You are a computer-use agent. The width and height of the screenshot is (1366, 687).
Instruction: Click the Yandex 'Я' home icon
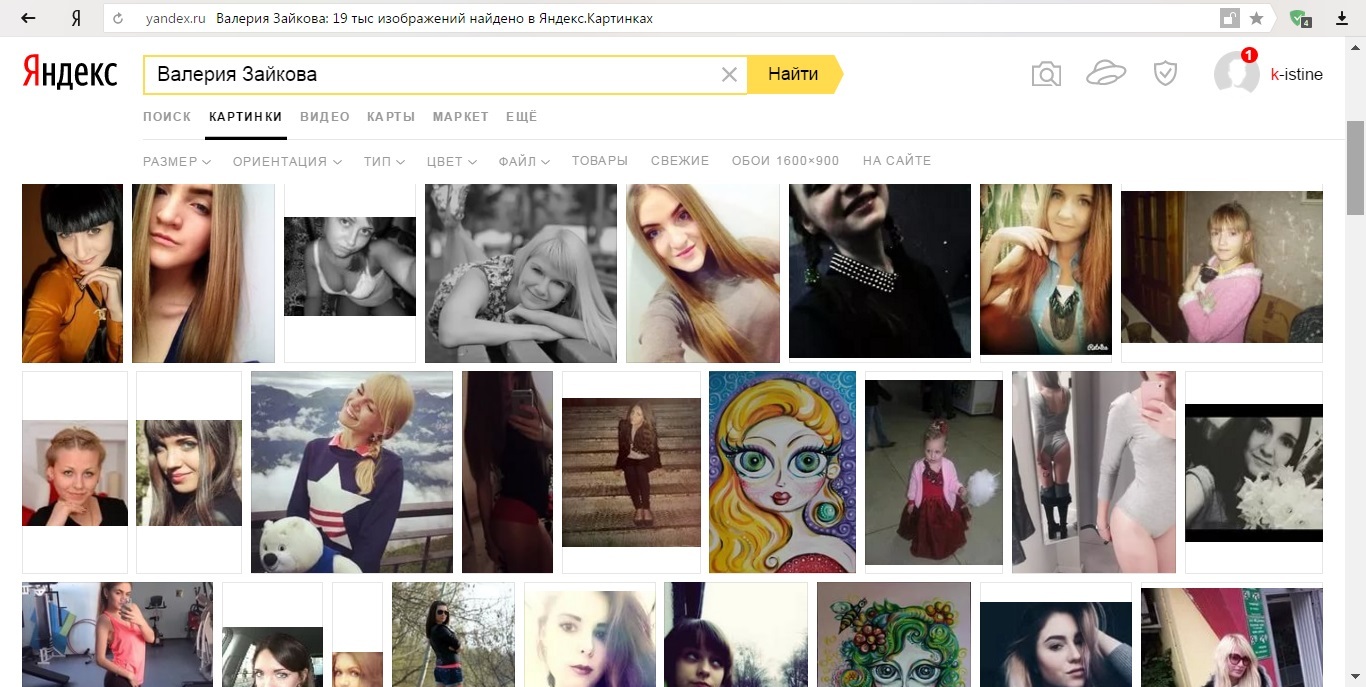click(76, 18)
